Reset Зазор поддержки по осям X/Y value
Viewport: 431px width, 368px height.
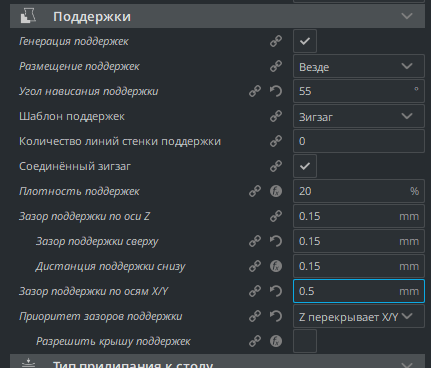(x=276, y=291)
